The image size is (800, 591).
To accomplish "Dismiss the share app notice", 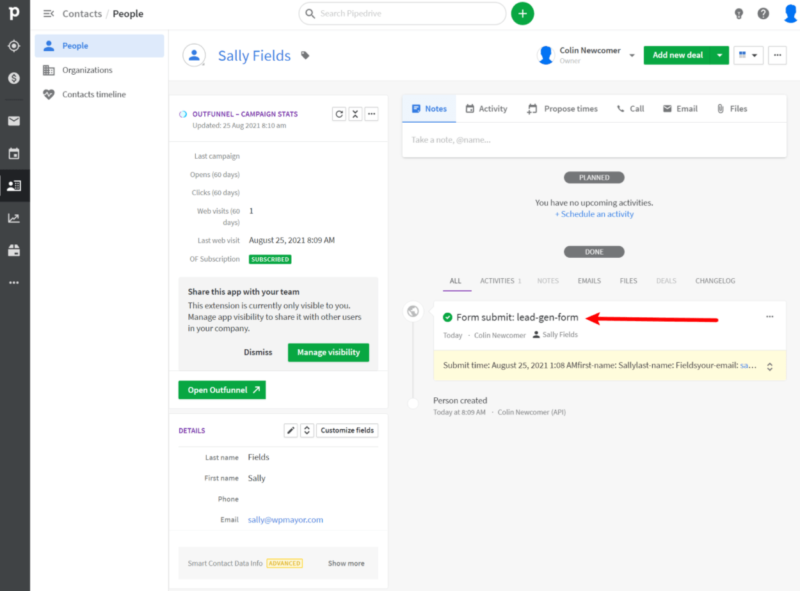I will click(x=258, y=353).
